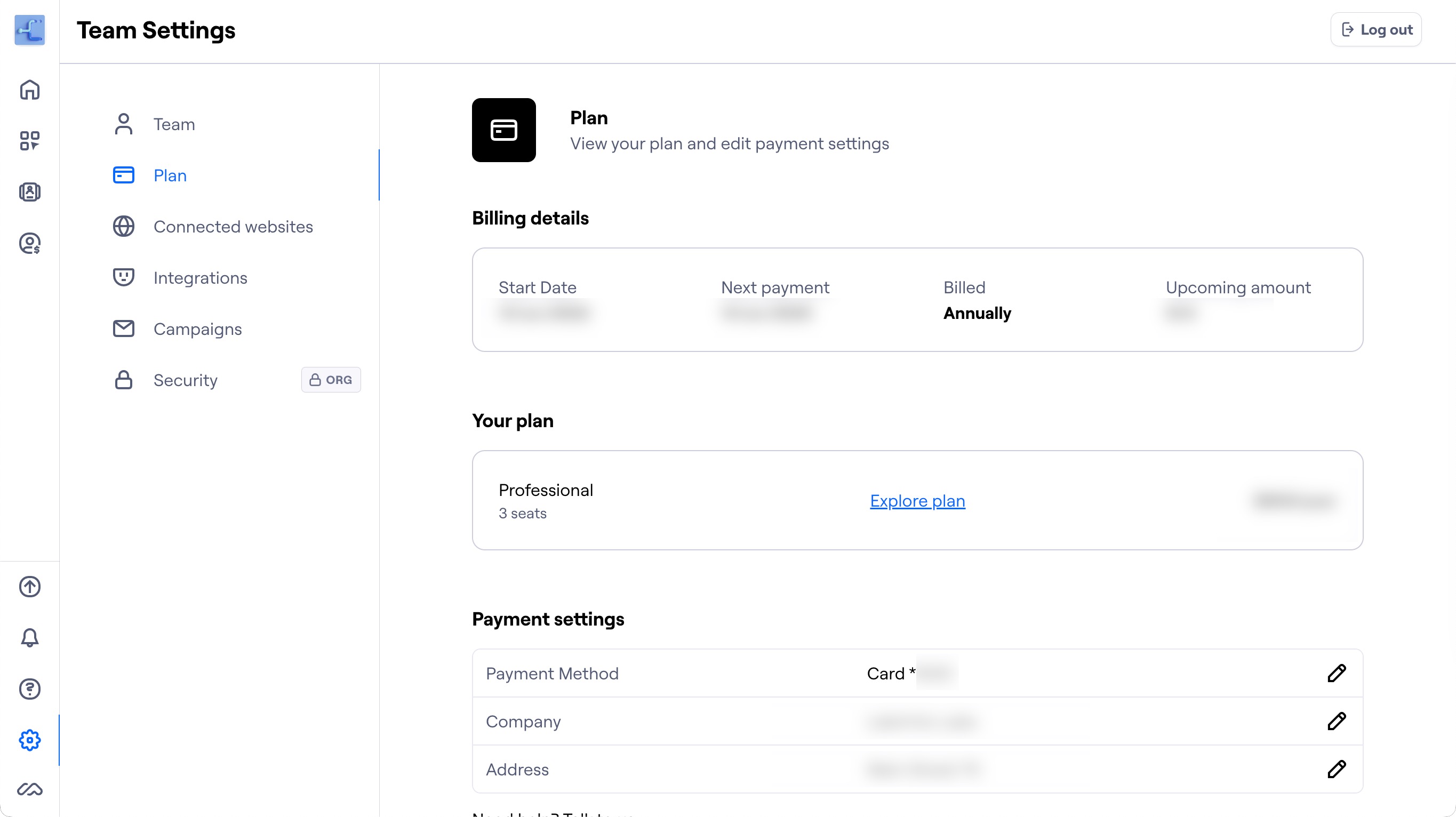Edit the Company with its pencil icon

tap(1337, 721)
